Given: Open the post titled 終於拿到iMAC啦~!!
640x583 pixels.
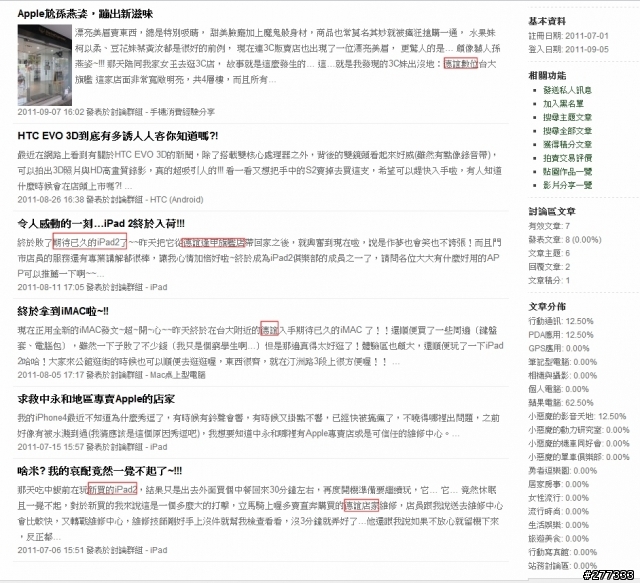Looking at the screenshot, I should [x=63, y=312].
